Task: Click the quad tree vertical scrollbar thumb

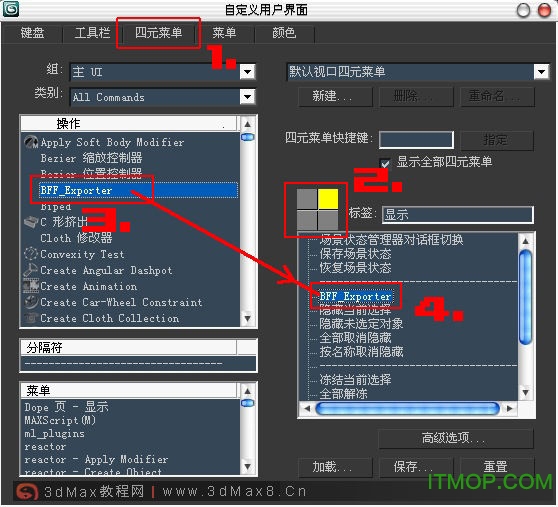Action: (x=525, y=297)
